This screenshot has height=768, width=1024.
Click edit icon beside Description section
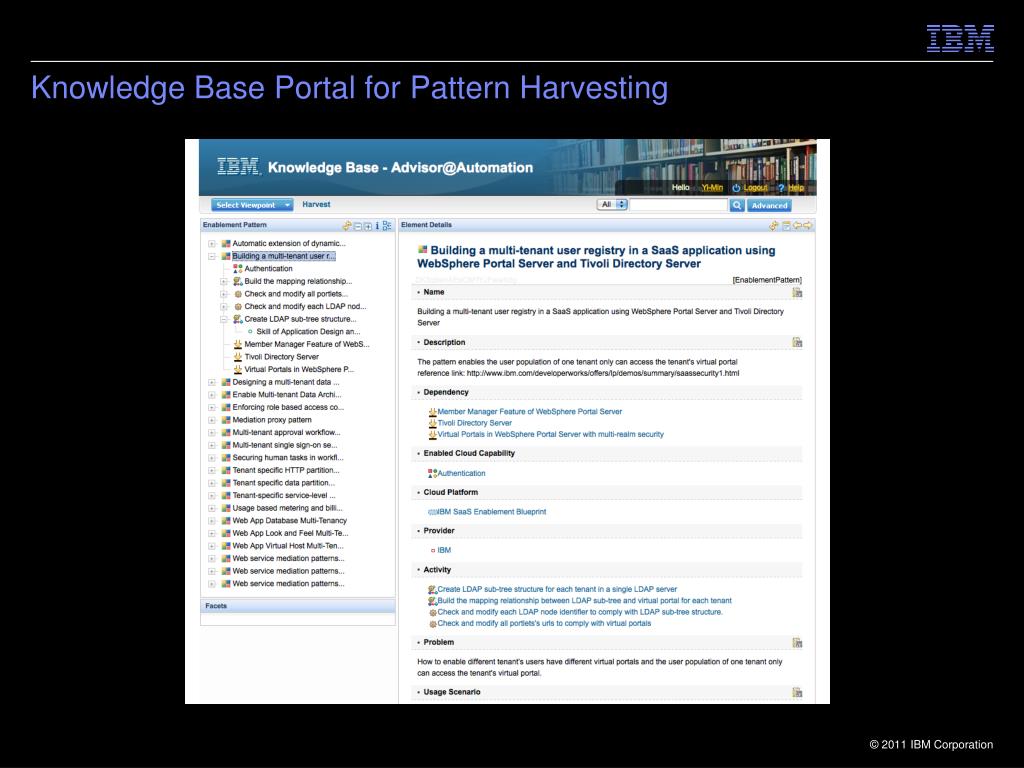(797, 342)
